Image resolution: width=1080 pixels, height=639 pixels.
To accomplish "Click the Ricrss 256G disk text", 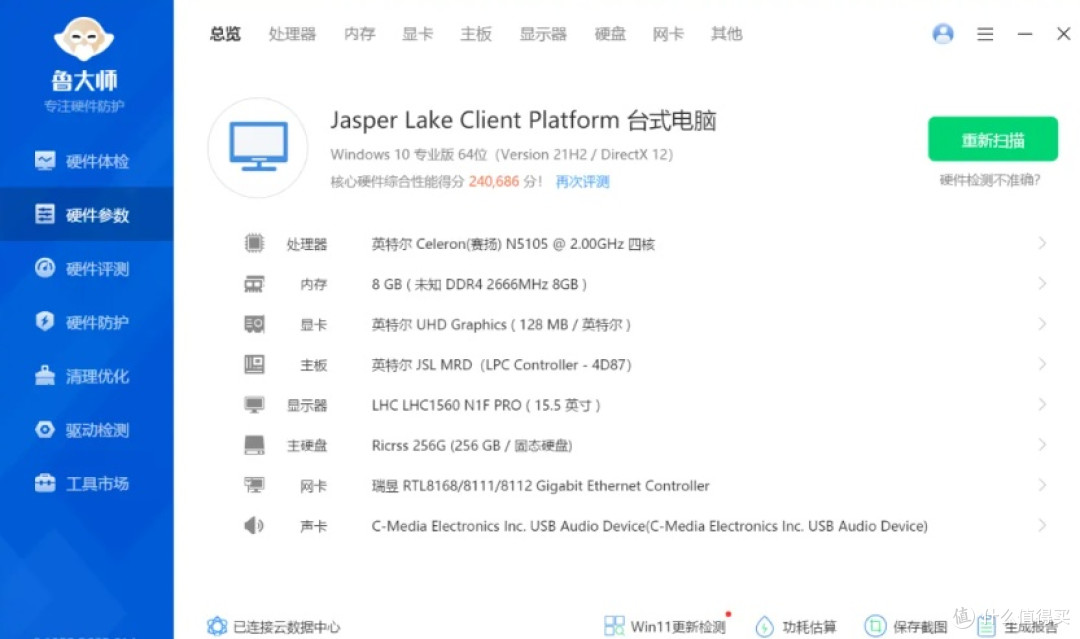I will pyautogui.click(x=472, y=446).
